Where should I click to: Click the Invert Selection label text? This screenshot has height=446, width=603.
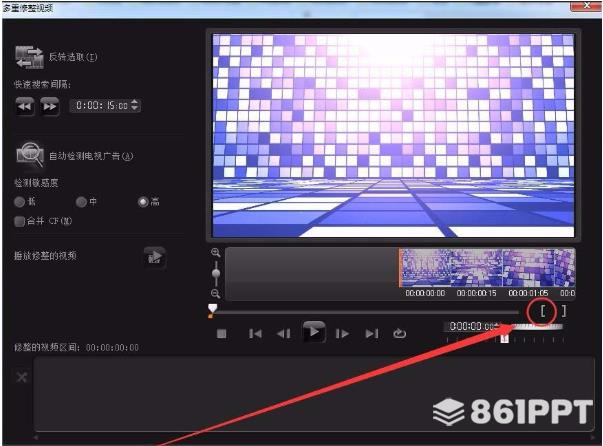[x=73, y=57]
